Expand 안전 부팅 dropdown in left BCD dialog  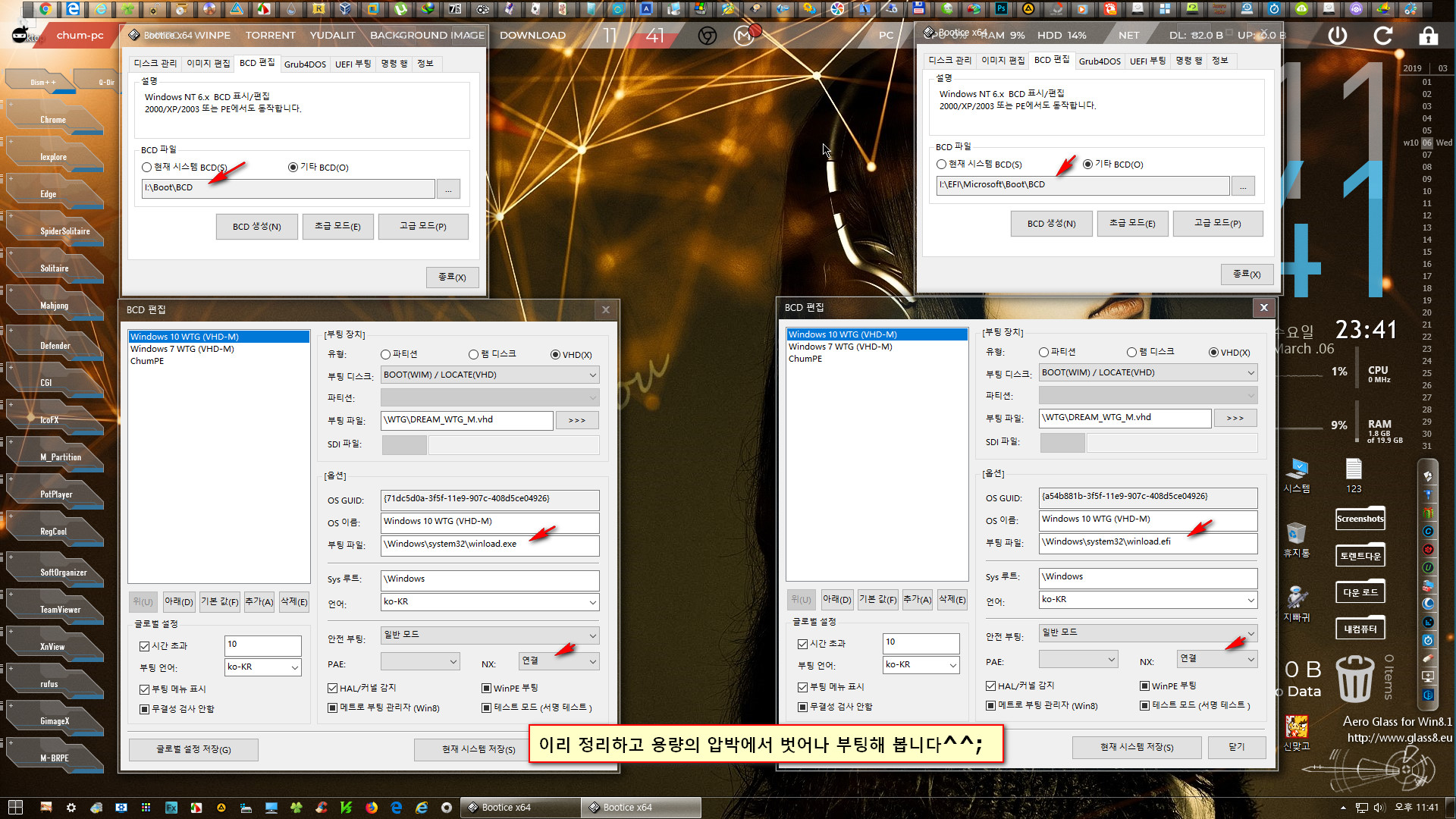pyautogui.click(x=592, y=635)
